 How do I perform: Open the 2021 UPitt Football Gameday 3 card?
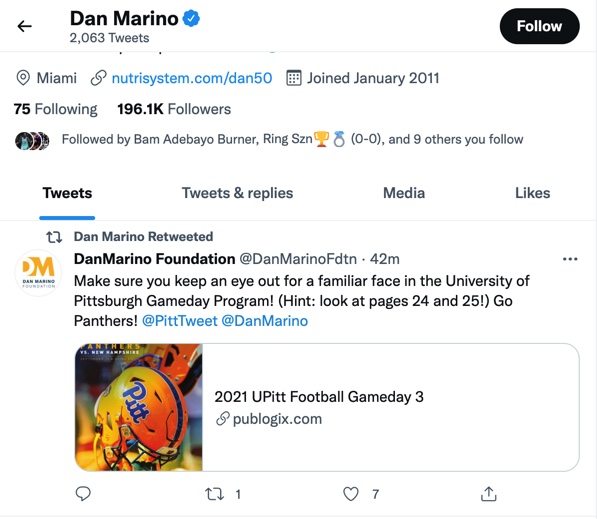coord(327,407)
